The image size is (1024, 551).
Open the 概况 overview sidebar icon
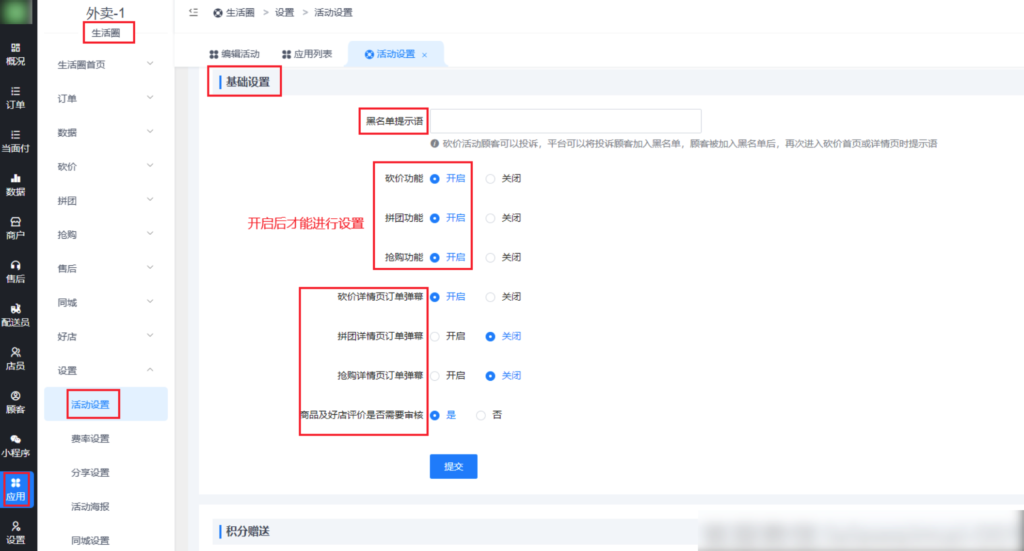click(16, 54)
